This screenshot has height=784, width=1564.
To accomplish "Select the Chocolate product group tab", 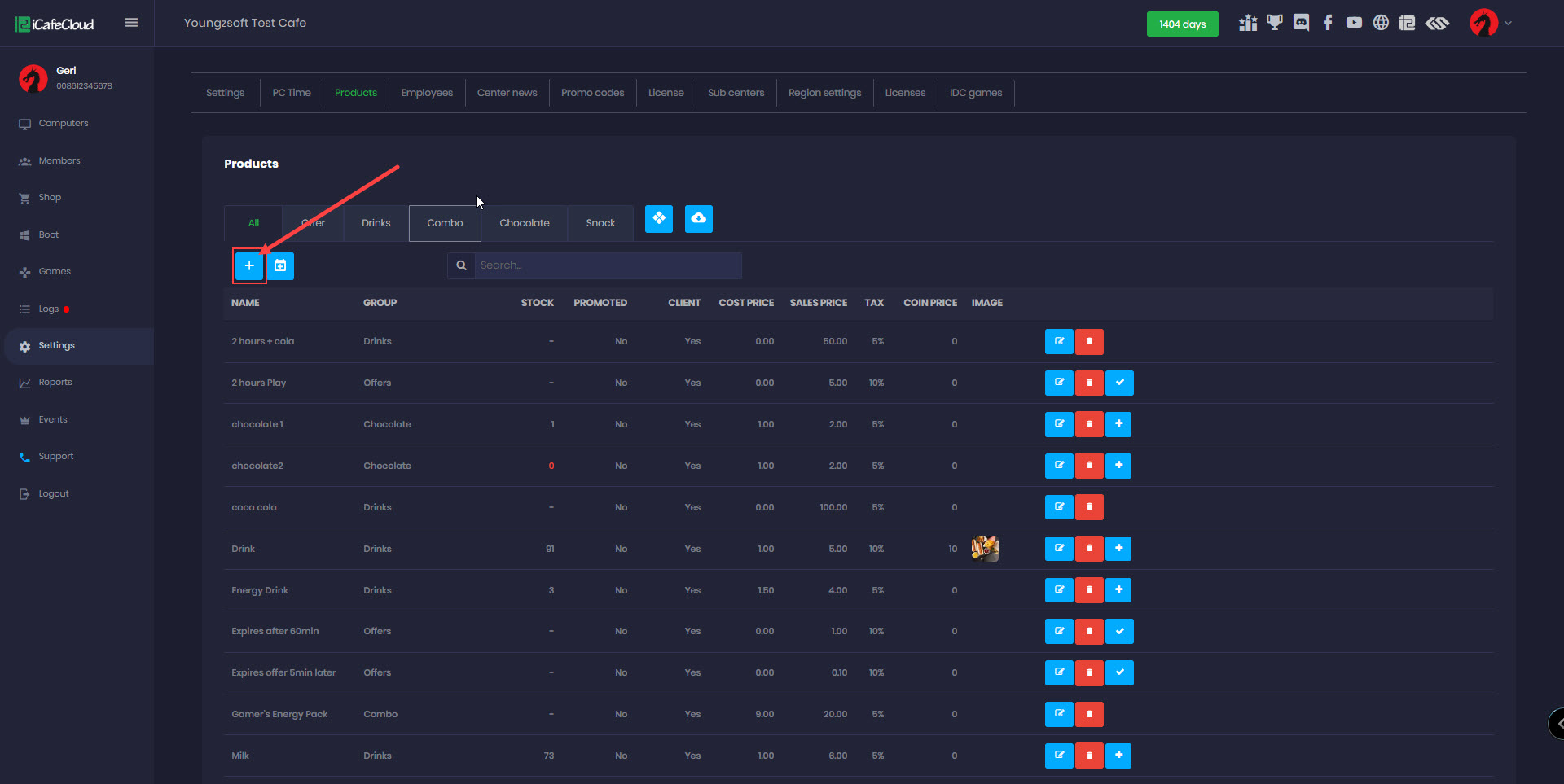I will pyautogui.click(x=524, y=223).
